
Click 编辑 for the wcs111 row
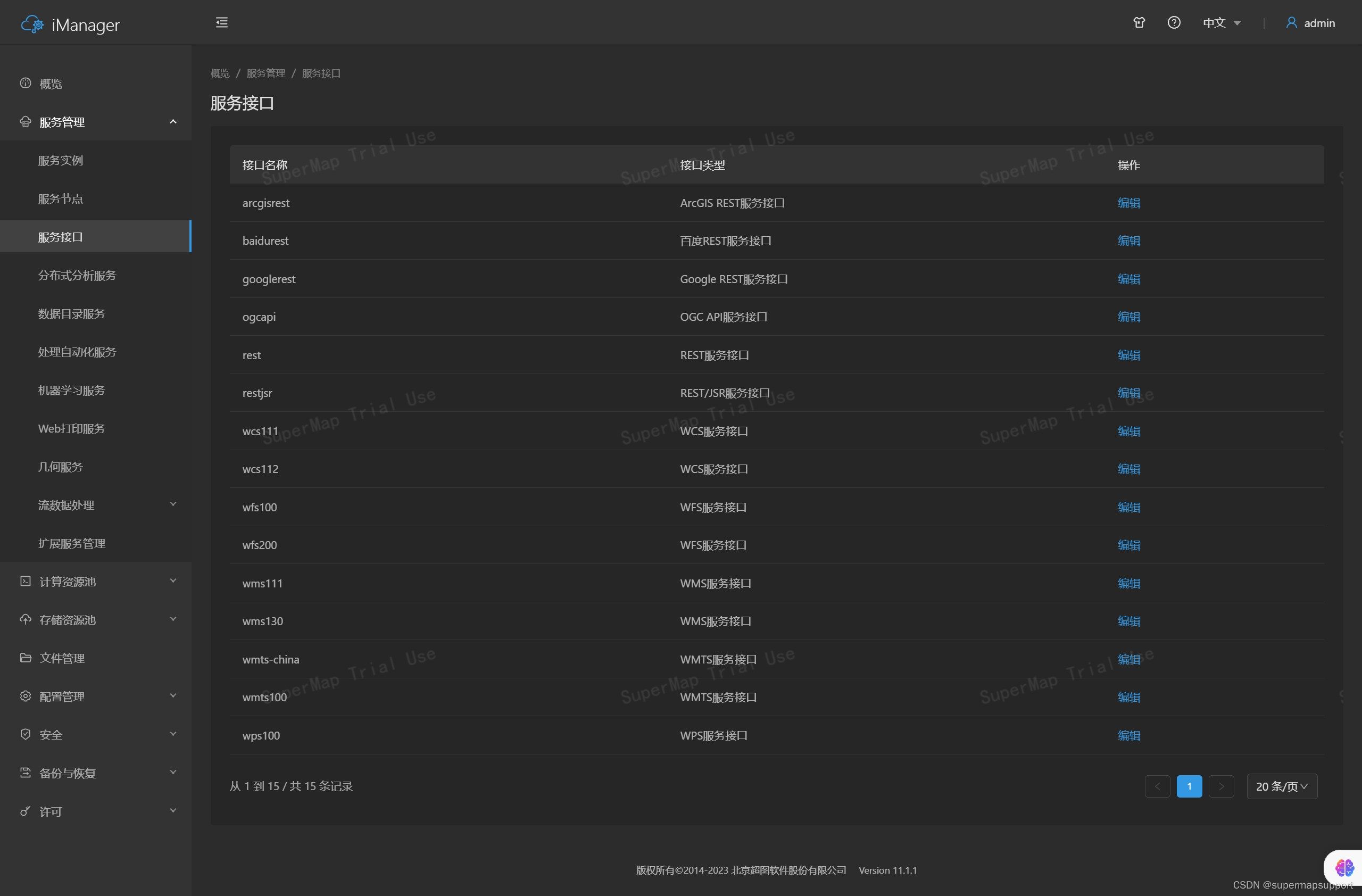click(x=1128, y=431)
